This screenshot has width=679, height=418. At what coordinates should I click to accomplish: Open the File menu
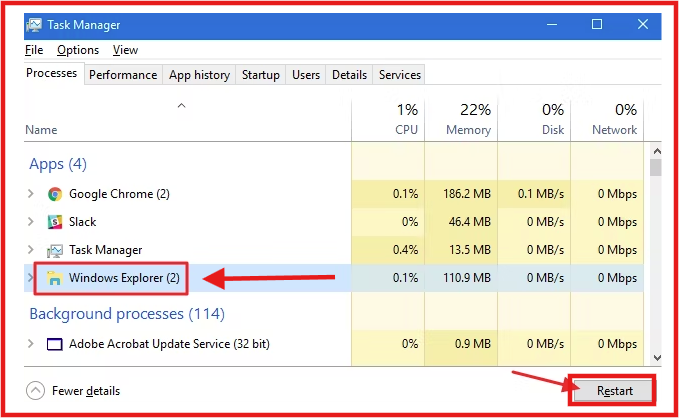(34, 50)
